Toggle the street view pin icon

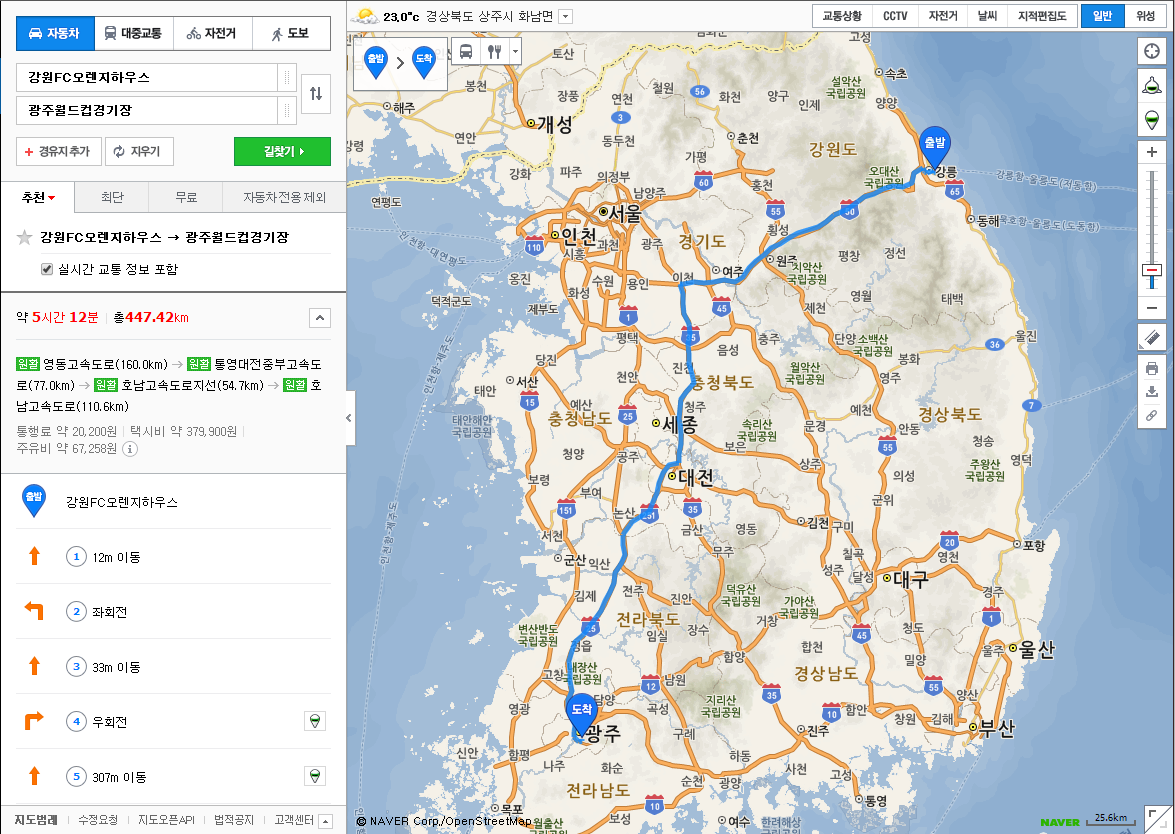(x=1152, y=119)
